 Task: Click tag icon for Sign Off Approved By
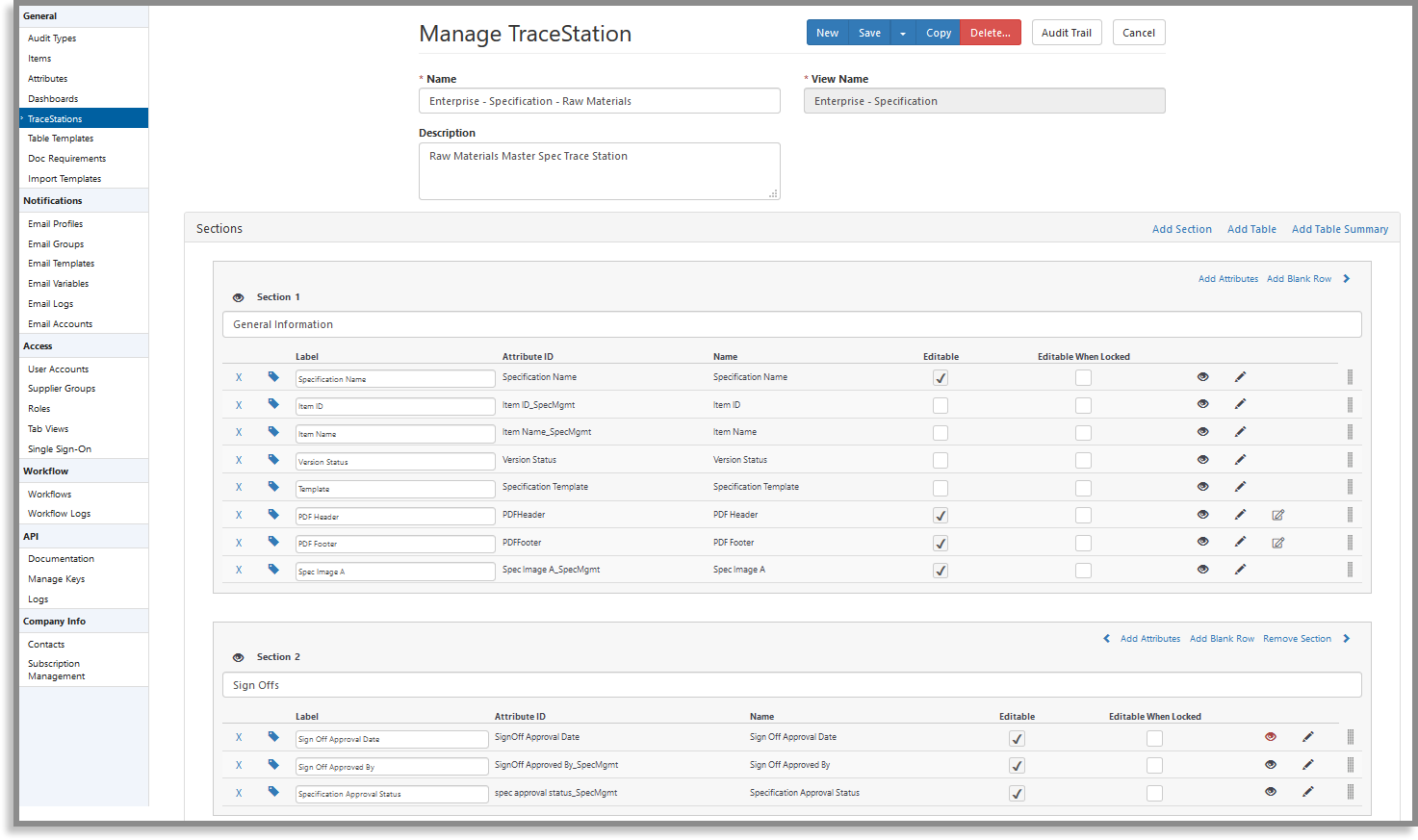tap(273, 765)
